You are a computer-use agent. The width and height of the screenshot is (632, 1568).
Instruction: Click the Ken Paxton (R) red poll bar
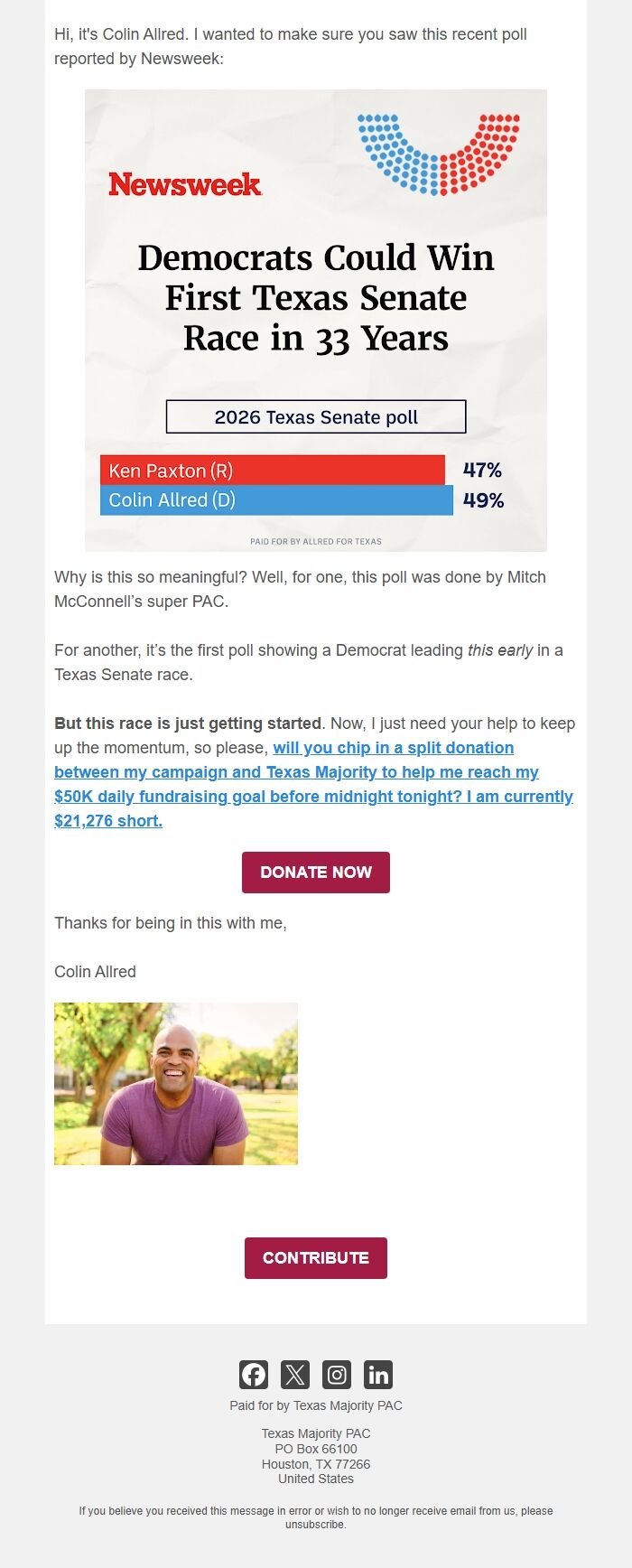(271, 470)
